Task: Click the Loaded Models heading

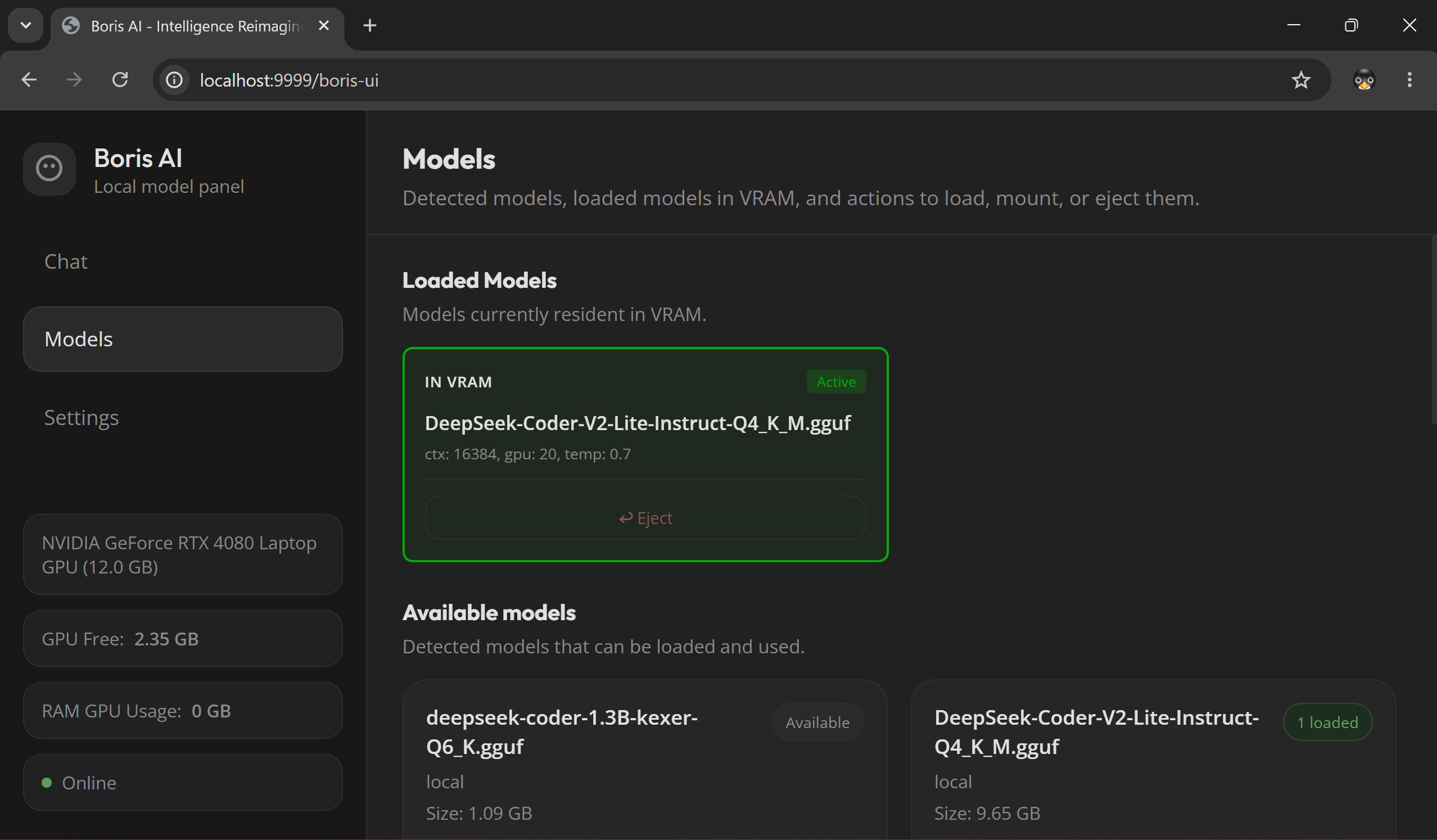Action: [x=479, y=281]
